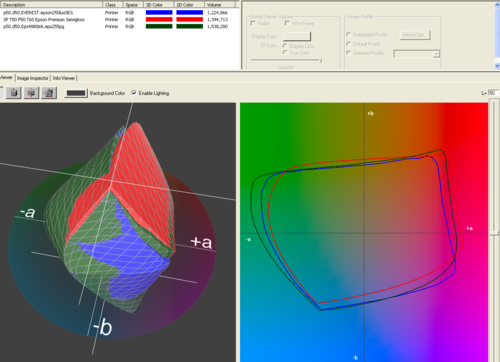The width and height of the screenshot is (500, 362).
Task: Sort by the Volume column header
Action: [x=220, y=5]
